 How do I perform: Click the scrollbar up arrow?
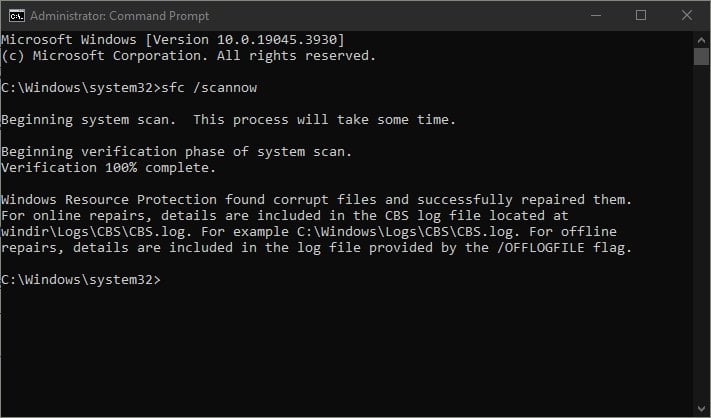click(x=701, y=40)
